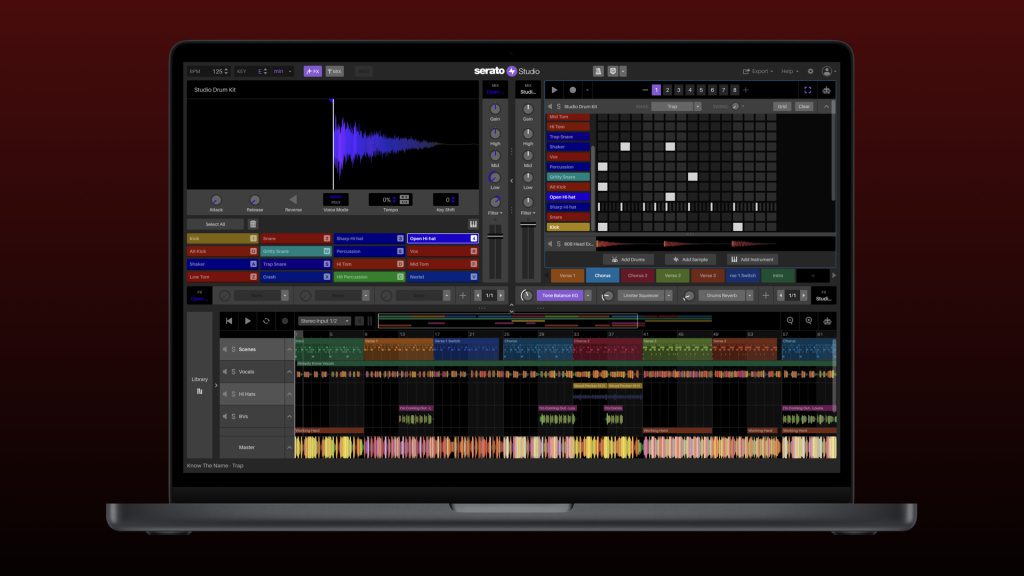Click the skip-to-start button in timeline
This screenshot has width=1024, height=576.
pos(229,321)
